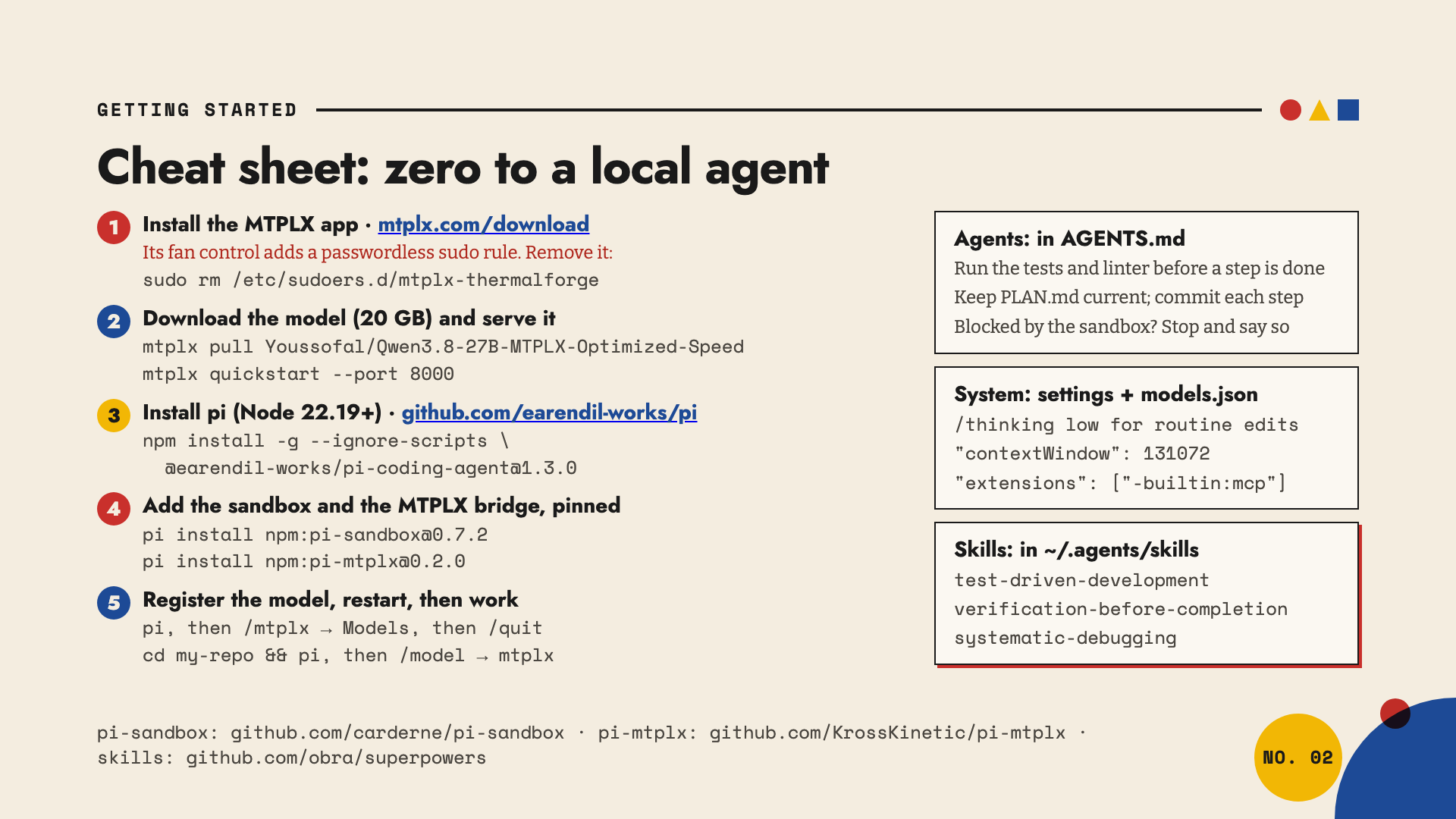Click 'Add the sandbox and the MTPLX bridge, pinned'
1456x819 pixels.
(x=381, y=506)
